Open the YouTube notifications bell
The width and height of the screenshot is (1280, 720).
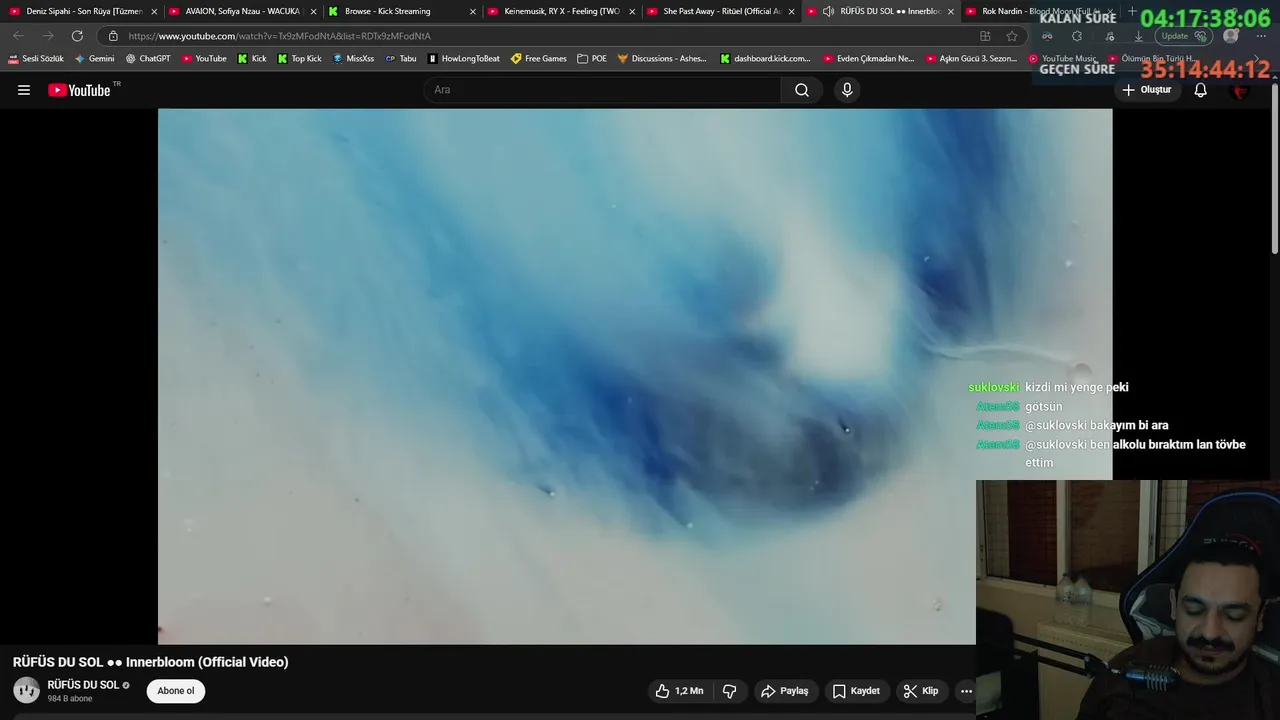click(x=1201, y=90)
